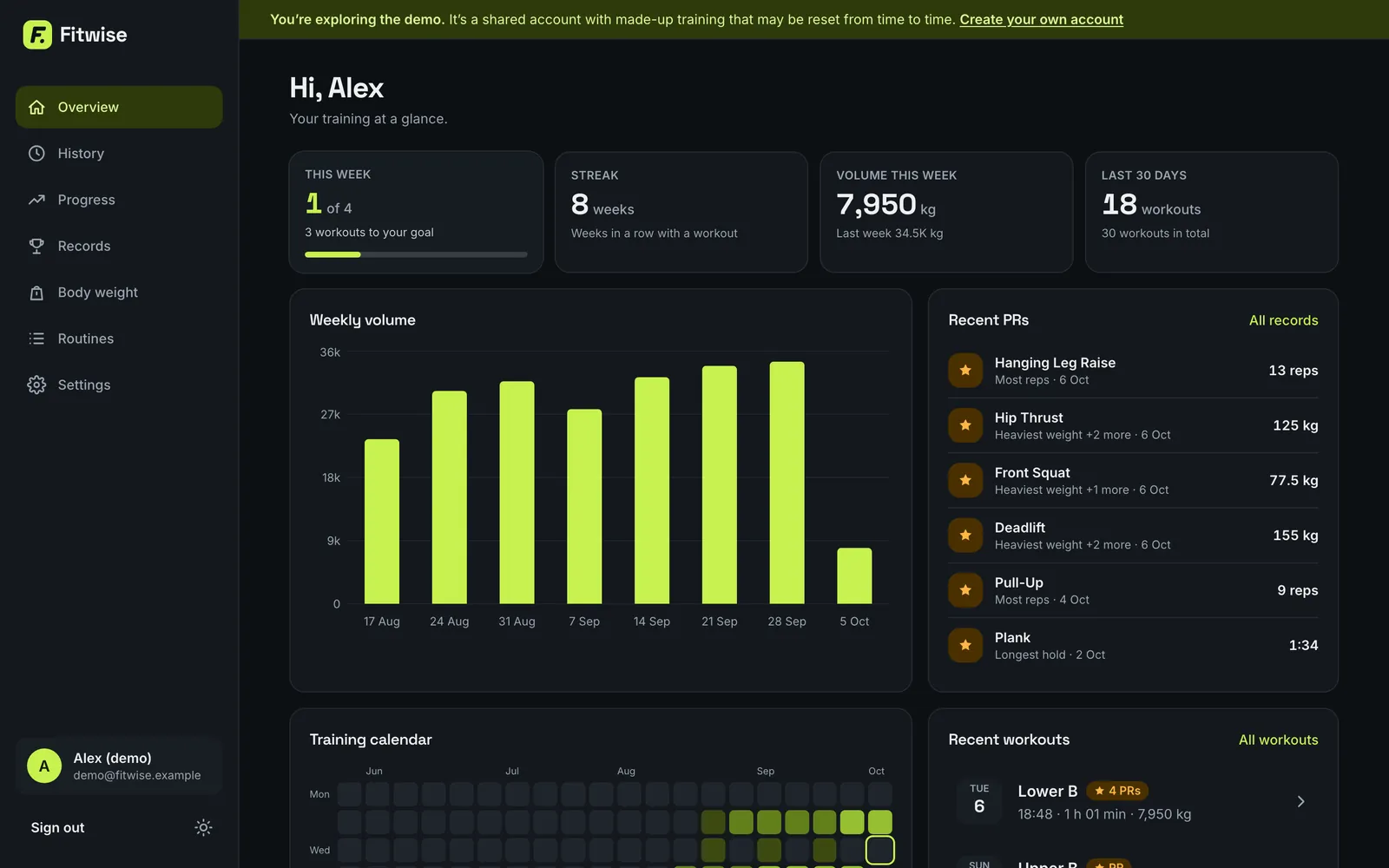Click the 28 Sep volume bar
Screen dimensions: 1389x868
787,483
